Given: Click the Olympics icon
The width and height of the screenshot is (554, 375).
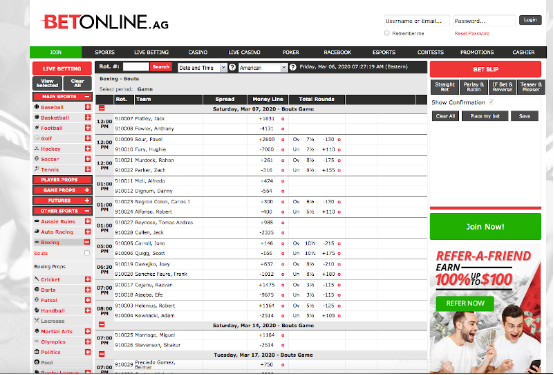Looking at the screenshot, I should pyautogui.click(x=36, y=341).
